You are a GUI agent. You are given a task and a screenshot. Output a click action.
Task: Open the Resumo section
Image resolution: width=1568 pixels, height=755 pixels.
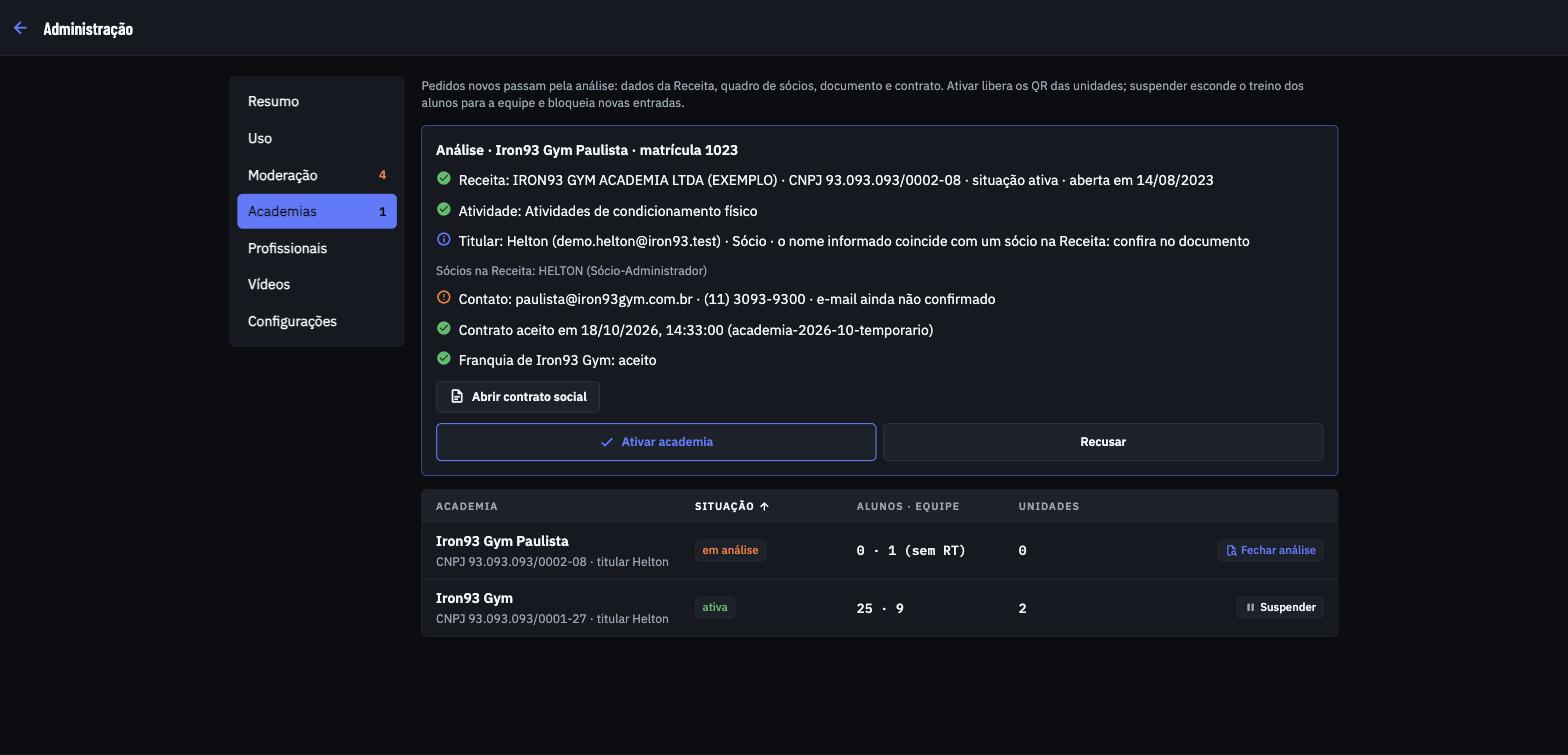click(x=317, y=101)
